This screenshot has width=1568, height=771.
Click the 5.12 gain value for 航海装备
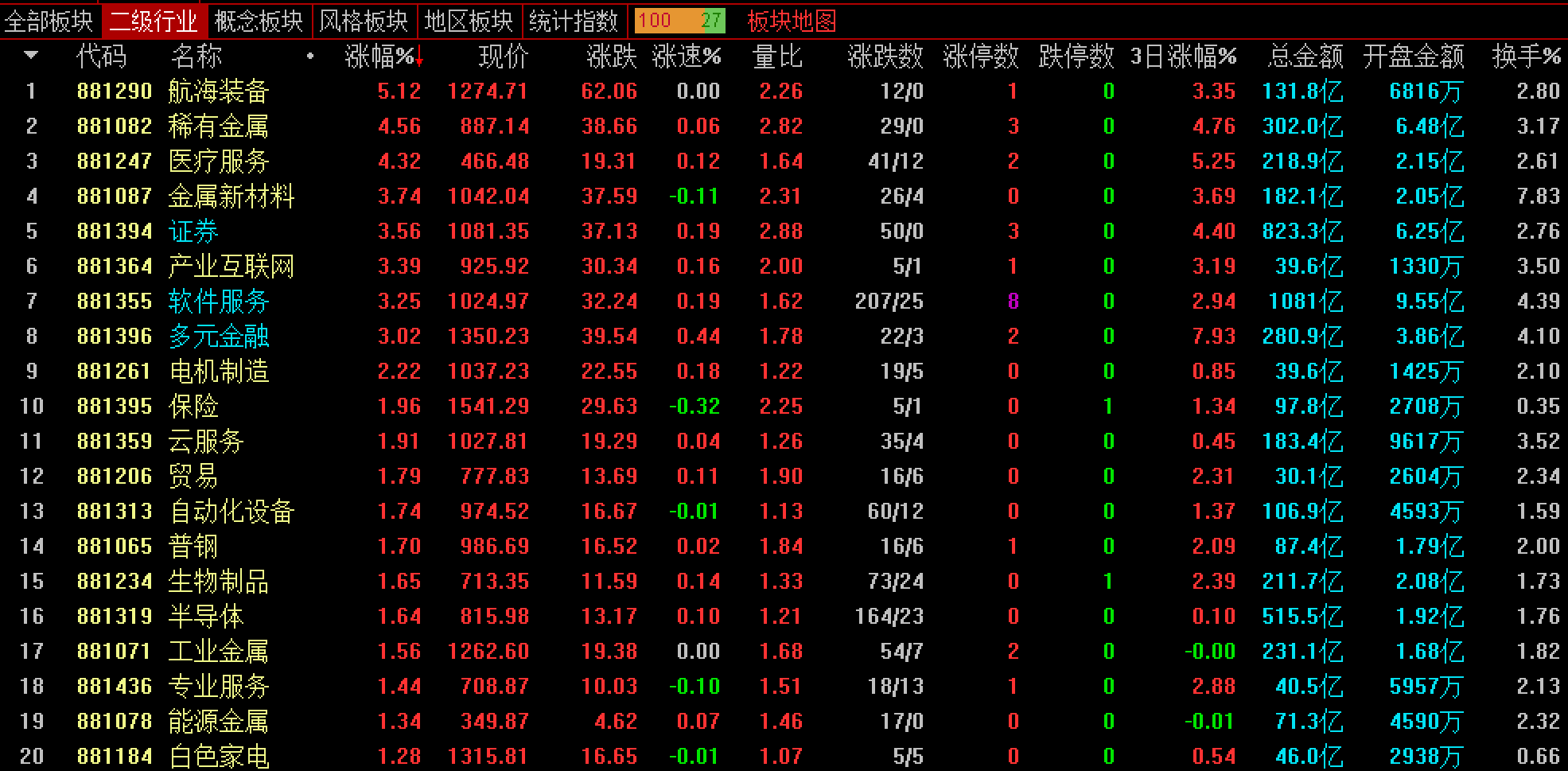[x=399, y=92]
